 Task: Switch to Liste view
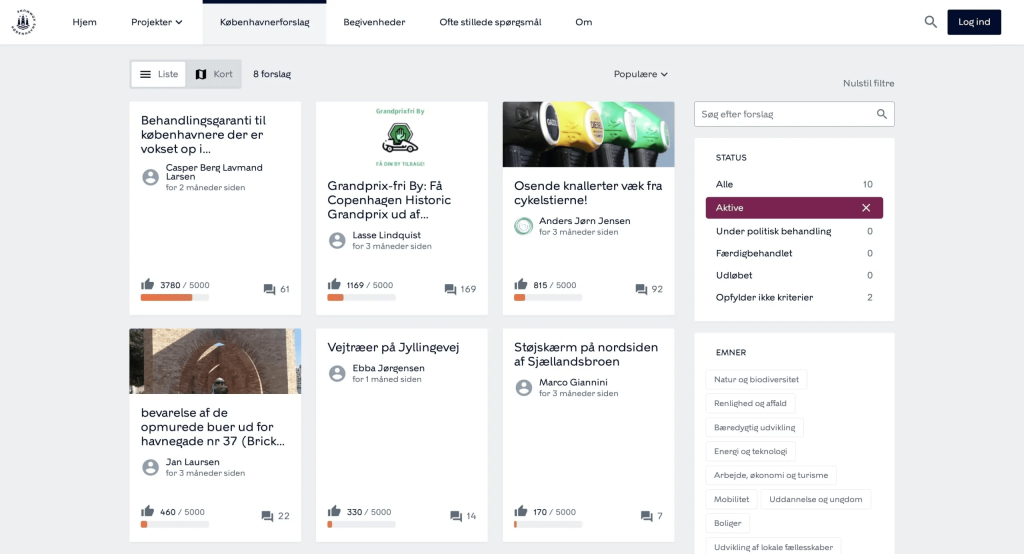pos(159,74)
